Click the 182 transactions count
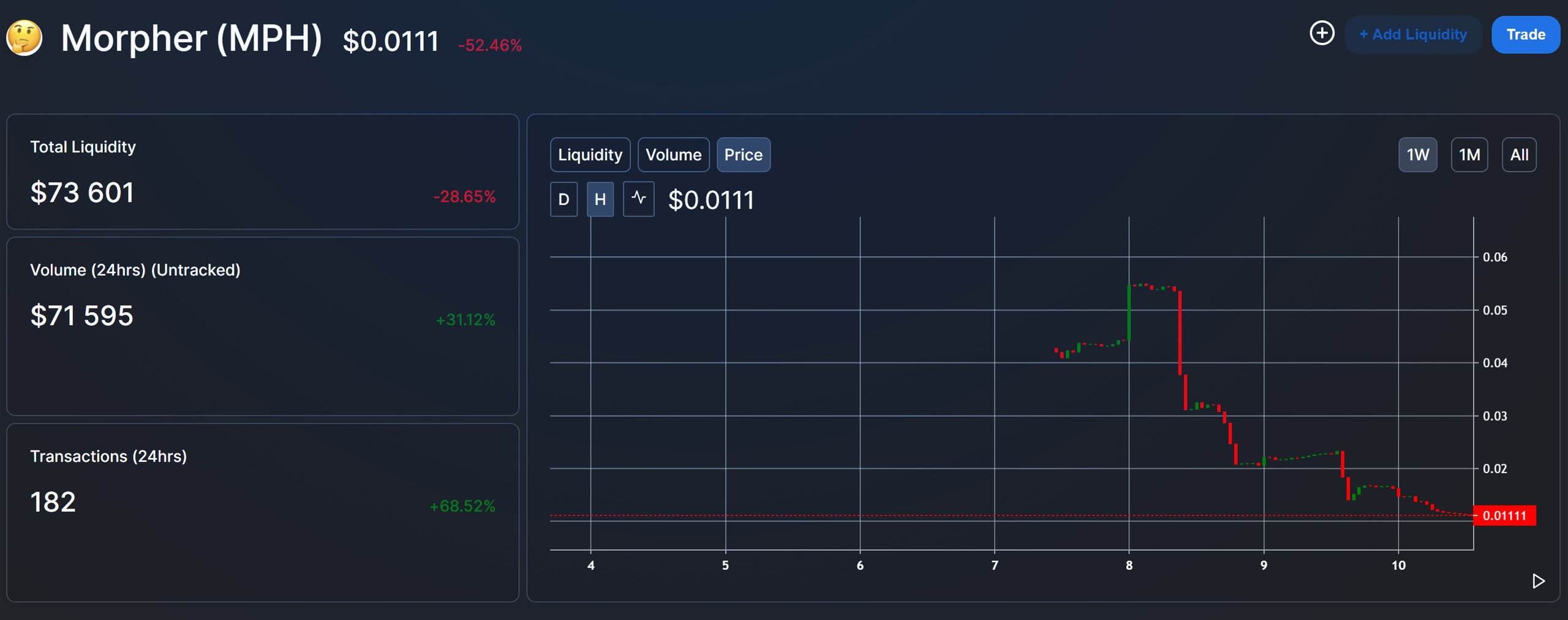Image resolution: width=1568 pixels, height=620 pixels. pyautogui.click(x=53, y=502)
